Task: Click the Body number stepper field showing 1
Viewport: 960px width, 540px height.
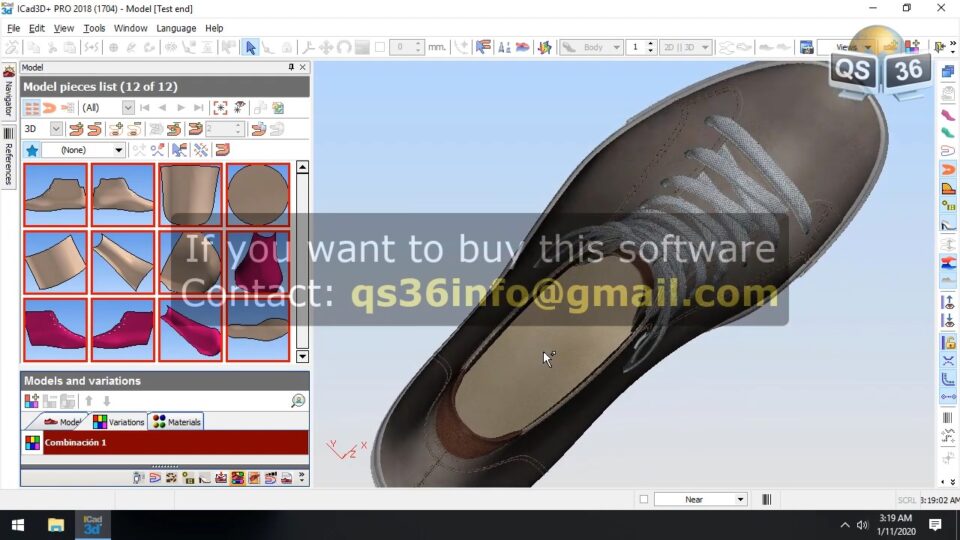Action: point(640,47)
